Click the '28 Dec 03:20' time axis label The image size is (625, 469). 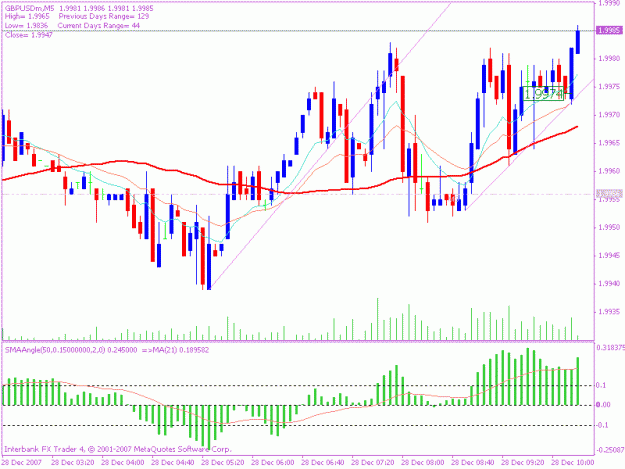coord(73,463)
